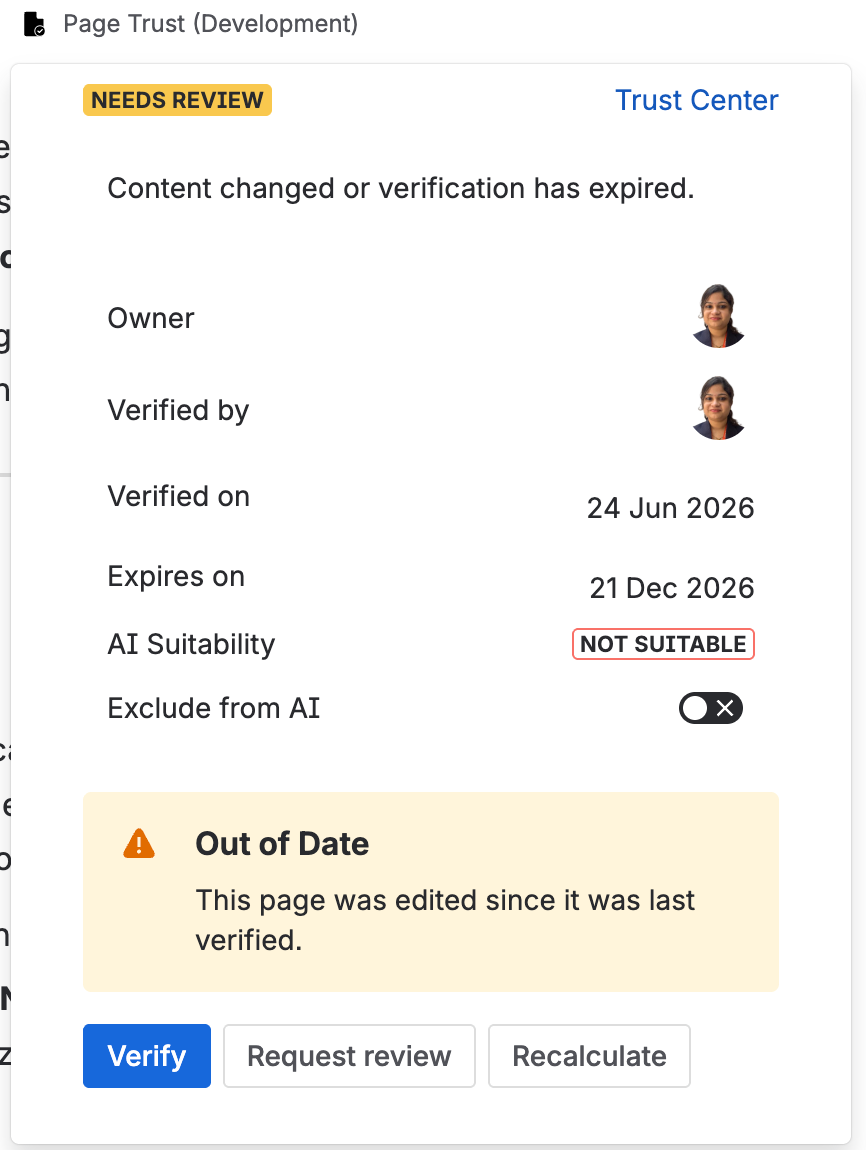
Task: Click the Page Trust document icon
Action: 34,24
